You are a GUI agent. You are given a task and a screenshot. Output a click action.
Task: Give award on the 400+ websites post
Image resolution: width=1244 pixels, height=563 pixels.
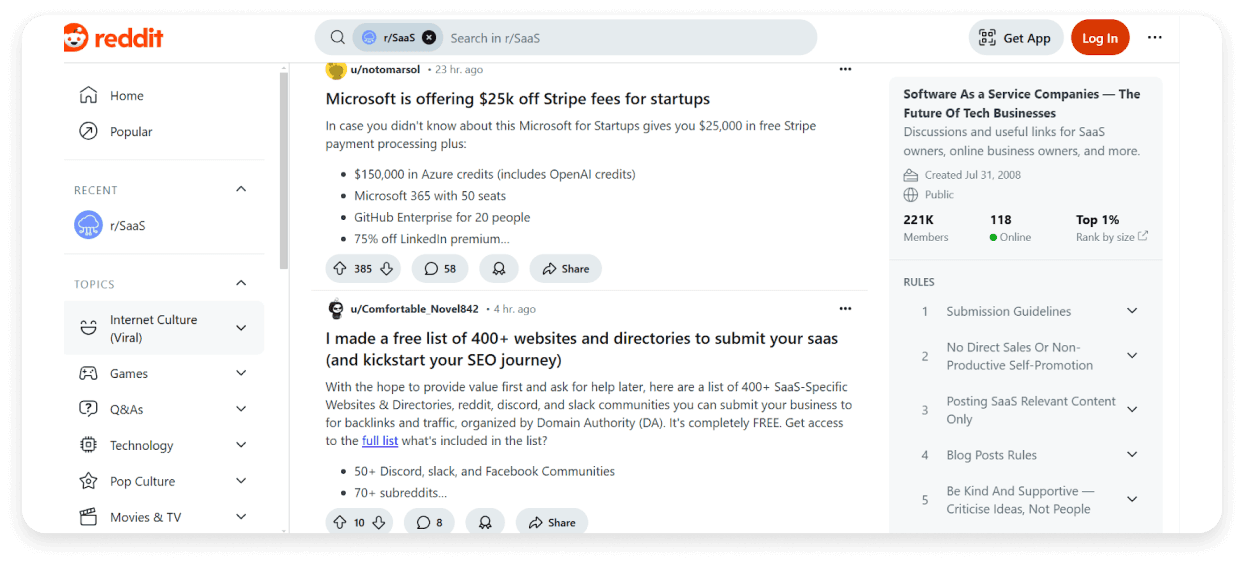click(x=485, y=523)
